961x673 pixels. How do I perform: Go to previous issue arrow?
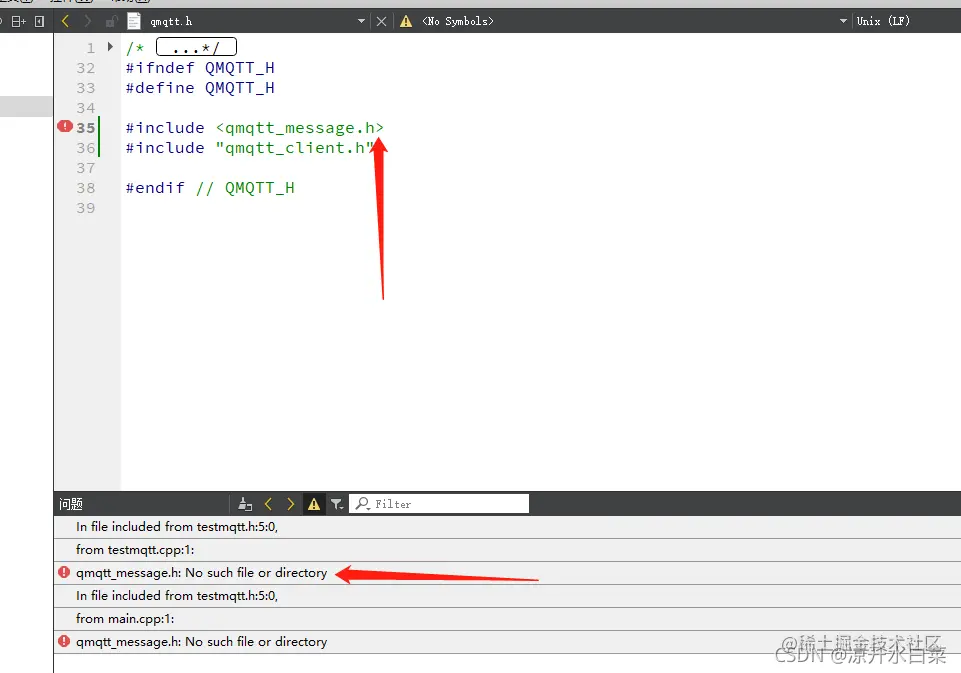coord(268,504)
